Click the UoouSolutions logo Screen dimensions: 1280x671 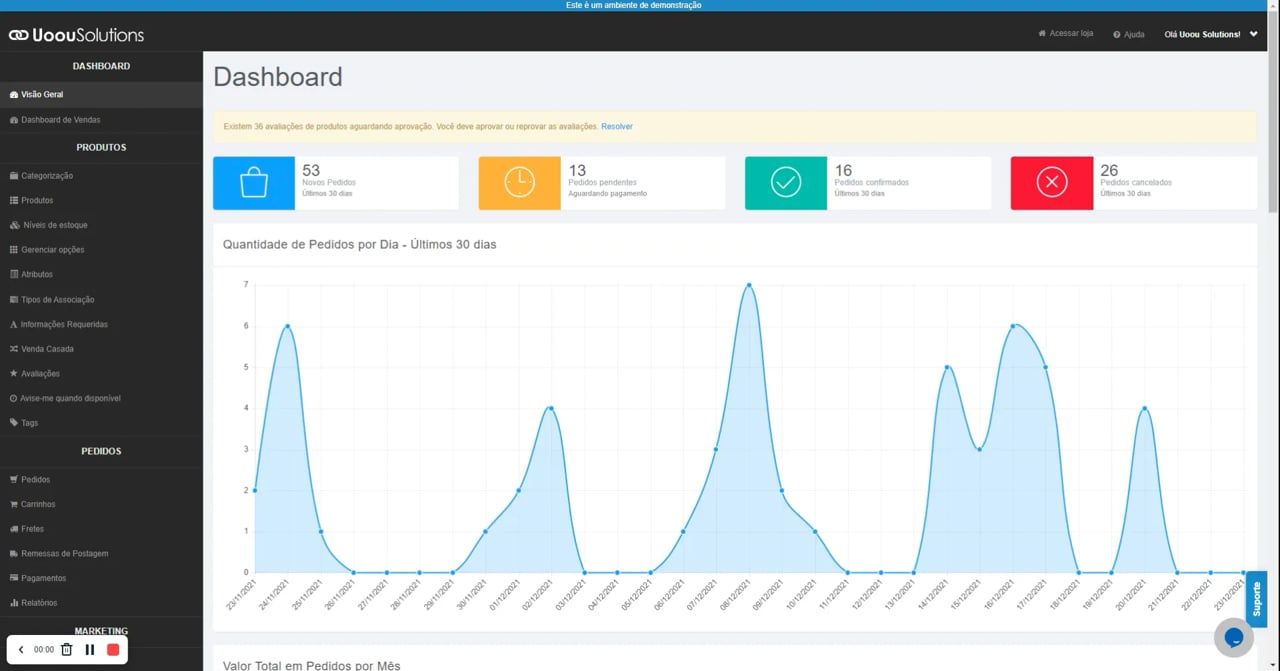pos(77,35)
